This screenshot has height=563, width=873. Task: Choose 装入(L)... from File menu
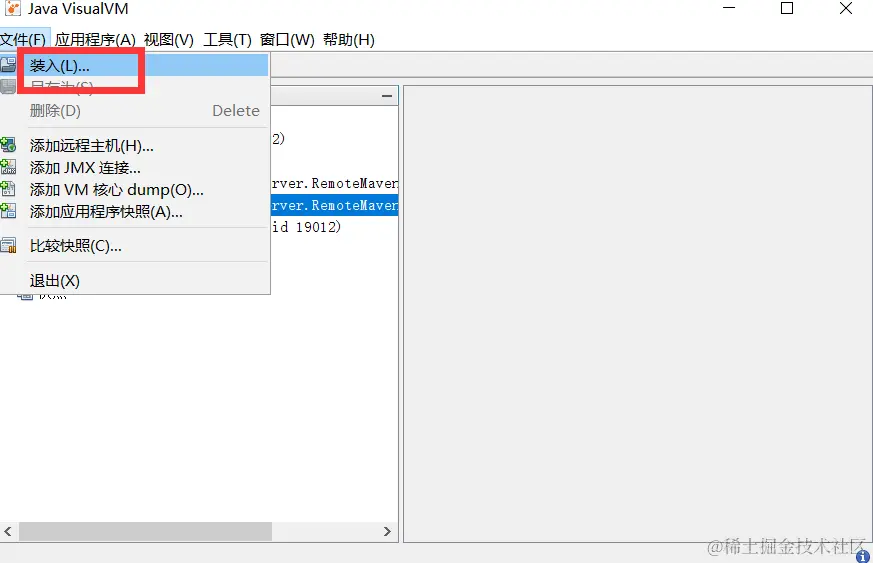tap(135, 66)
